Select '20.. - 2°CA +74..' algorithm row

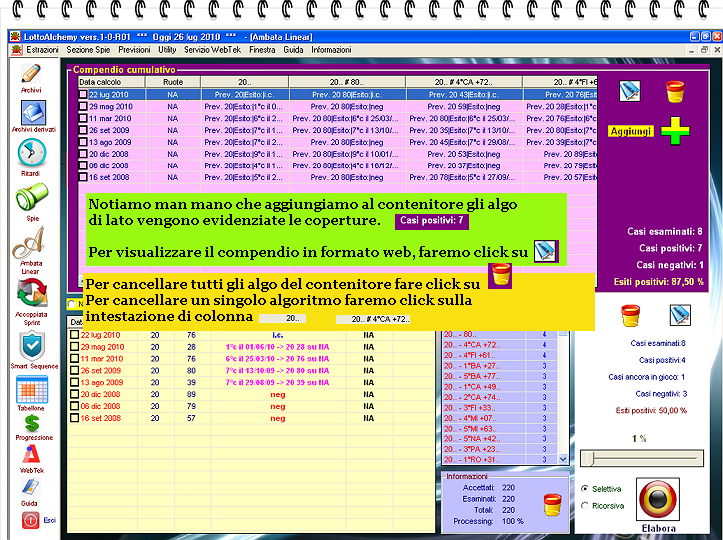click(x=500, y=398)
